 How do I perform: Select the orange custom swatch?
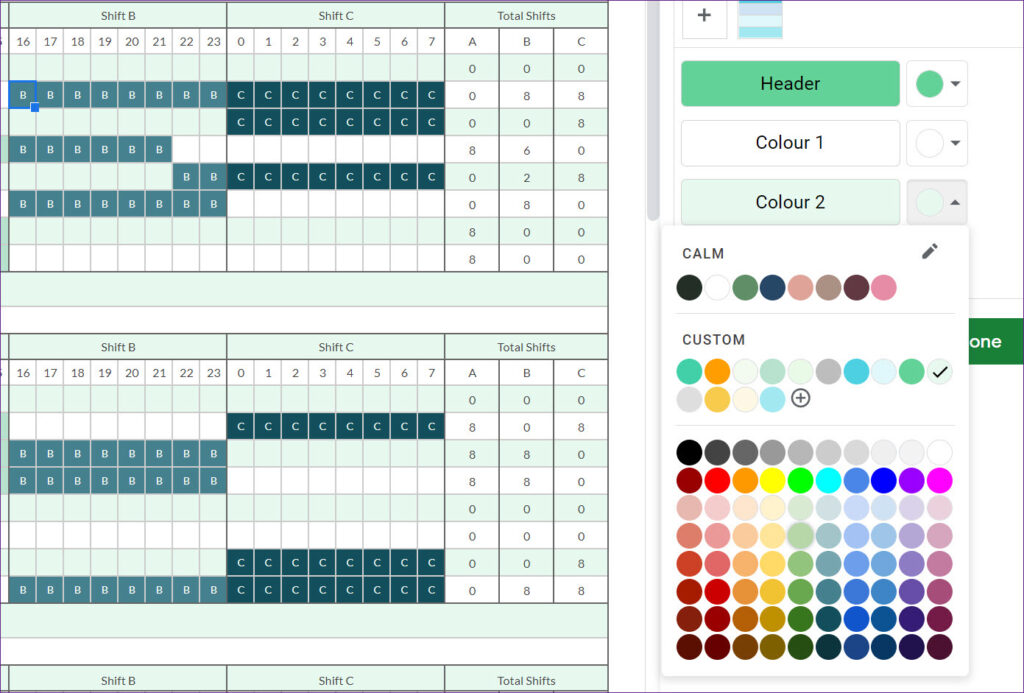pyautogui.click(x=717, y=371)
